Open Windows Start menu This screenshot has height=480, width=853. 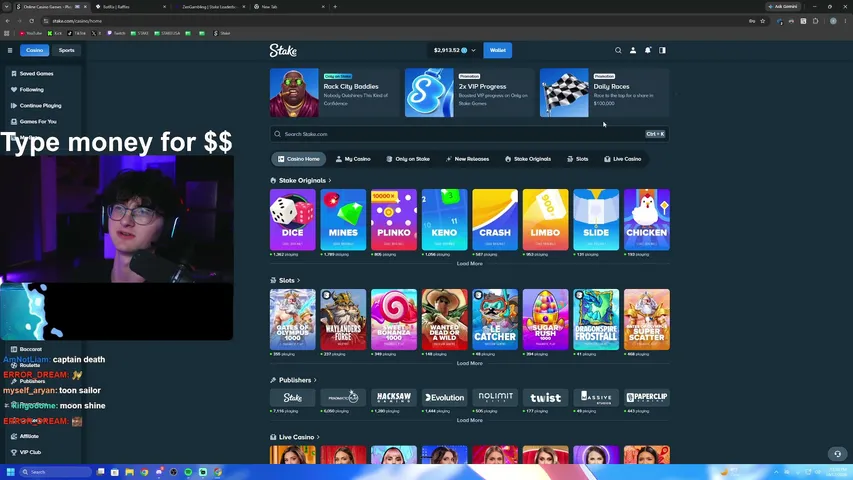click(x=10, y=472)
